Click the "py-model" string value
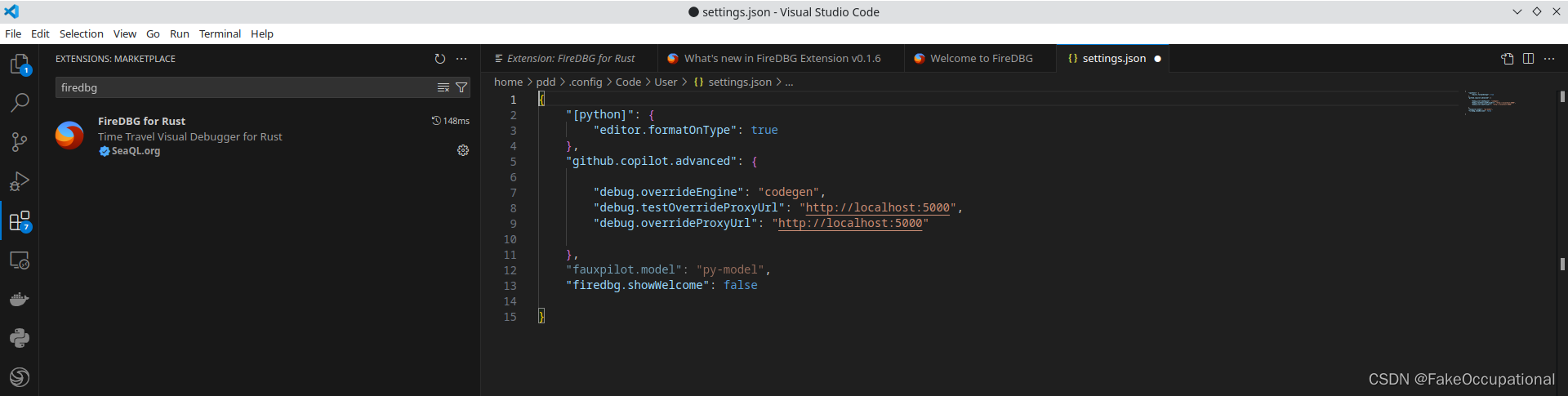Viewport: 1568px width, 396px height. click(x=730, y=270)
